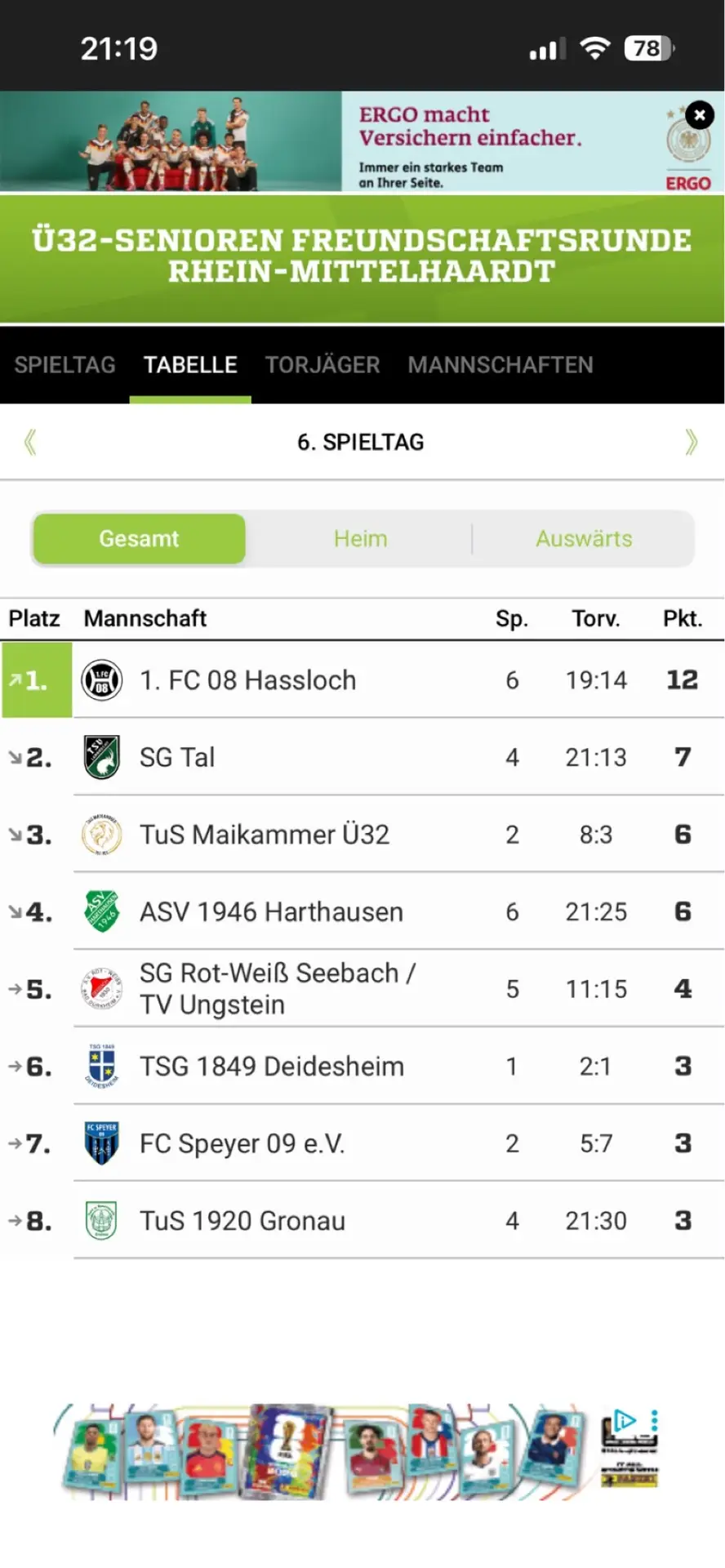The image size is (725, 1568).
Task: Show the Heim table only
Action: [360, 539]
